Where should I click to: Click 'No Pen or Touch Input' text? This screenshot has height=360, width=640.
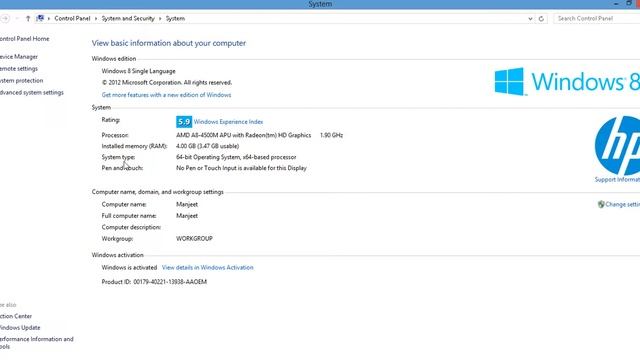point(241,168)
